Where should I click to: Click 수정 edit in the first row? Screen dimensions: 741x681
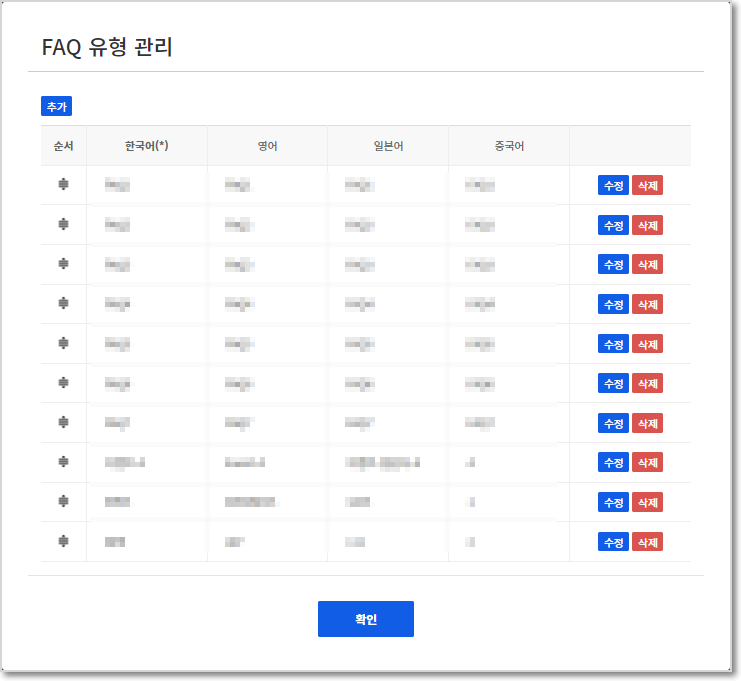pyautogui.click(x=613, y=185)
